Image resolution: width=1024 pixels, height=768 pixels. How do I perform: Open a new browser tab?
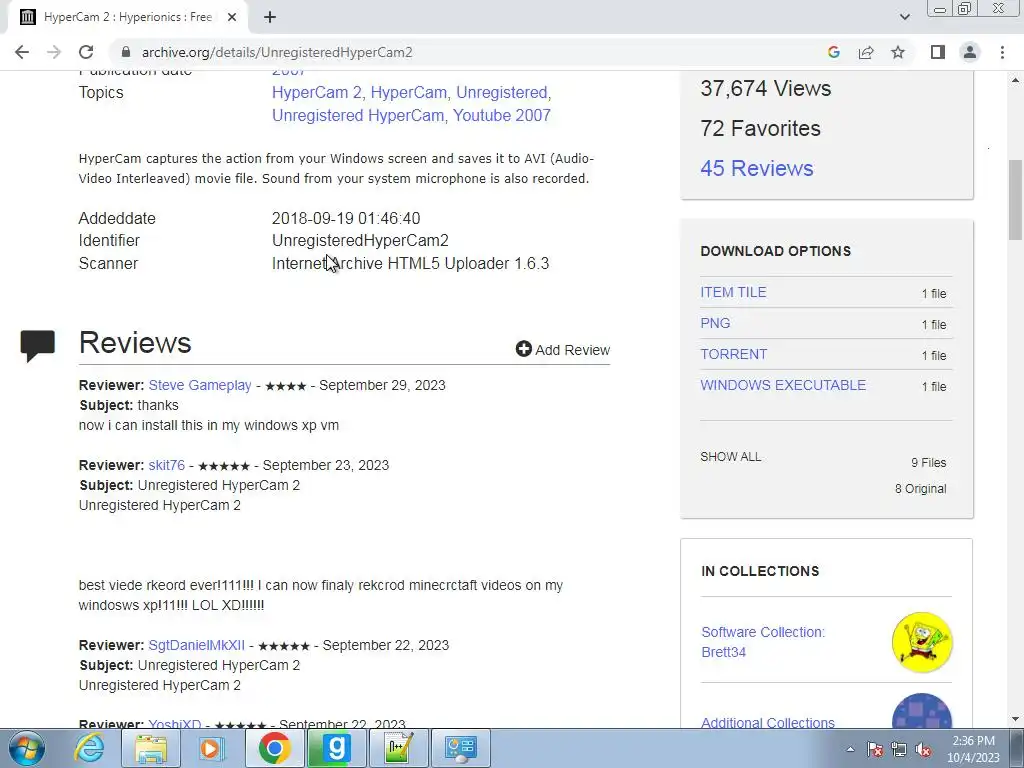click(270, 18)
